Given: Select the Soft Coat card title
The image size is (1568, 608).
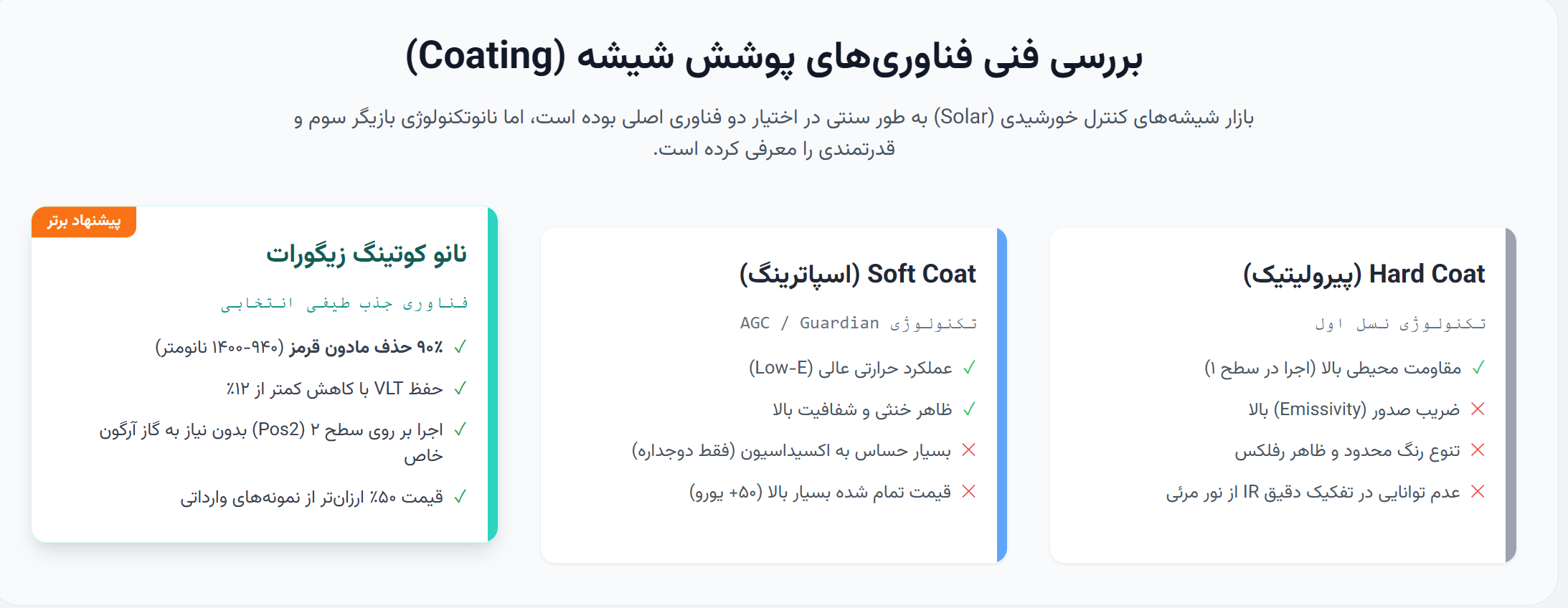Looking at the screenshot, I should coord(858,274).
